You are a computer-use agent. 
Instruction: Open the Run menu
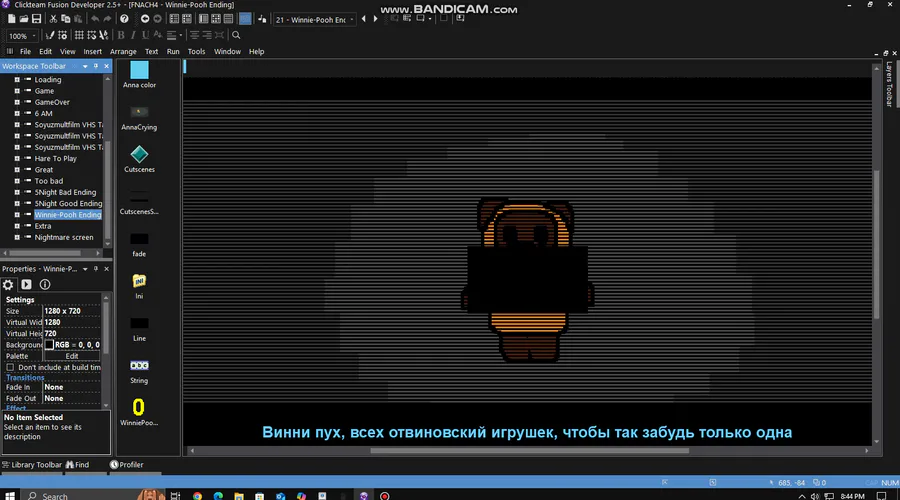pos(173,52)
